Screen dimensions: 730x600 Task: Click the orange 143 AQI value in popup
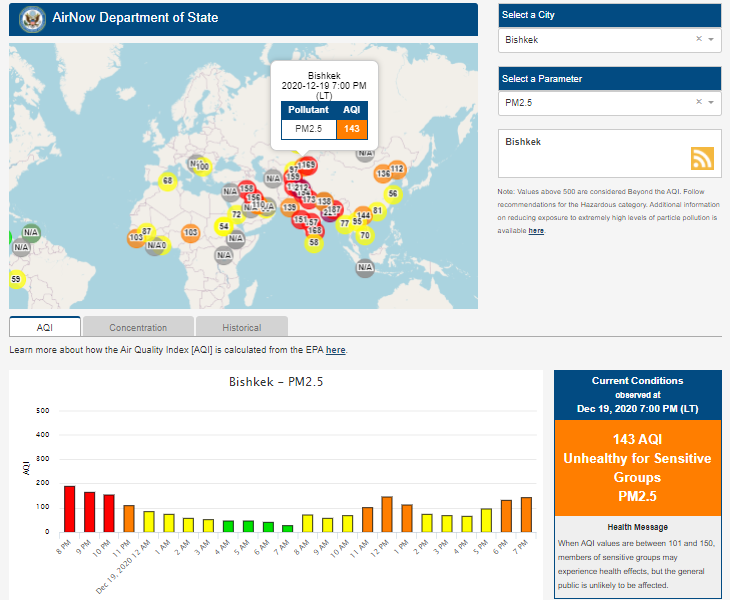pos(352,128)
